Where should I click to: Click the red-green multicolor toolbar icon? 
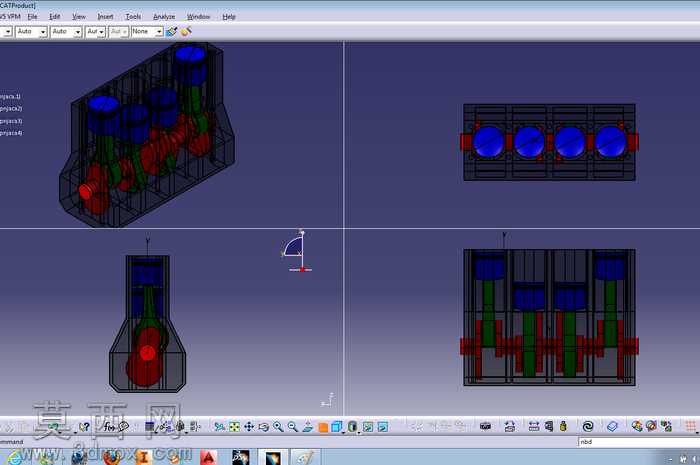[x=666, y=427]
